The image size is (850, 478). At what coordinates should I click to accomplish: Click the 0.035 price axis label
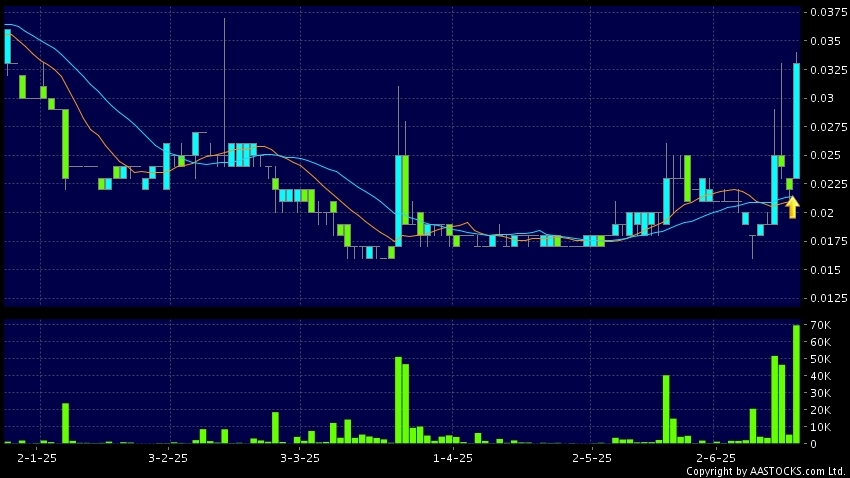(x=826, y=41)
